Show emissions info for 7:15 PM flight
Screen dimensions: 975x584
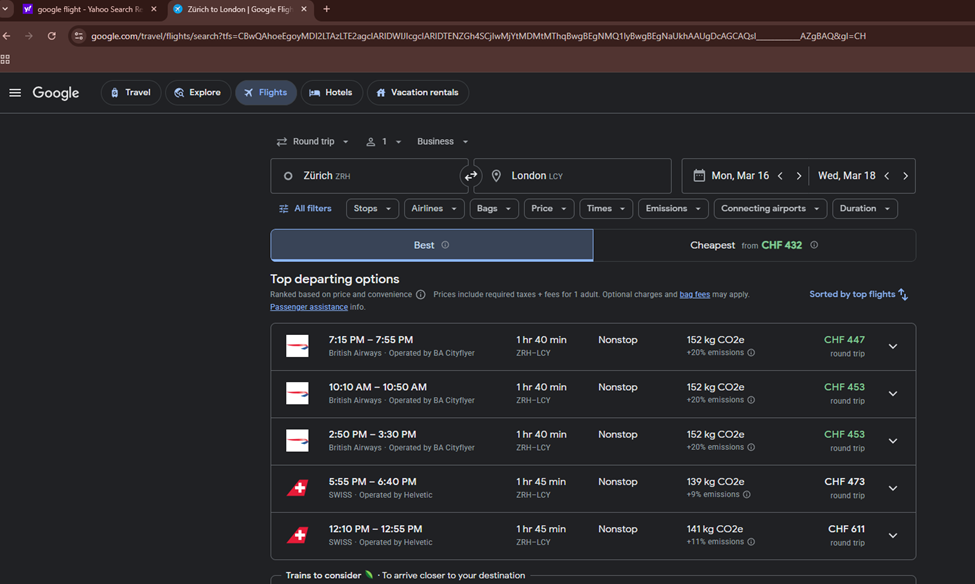(x=751, y=353)
